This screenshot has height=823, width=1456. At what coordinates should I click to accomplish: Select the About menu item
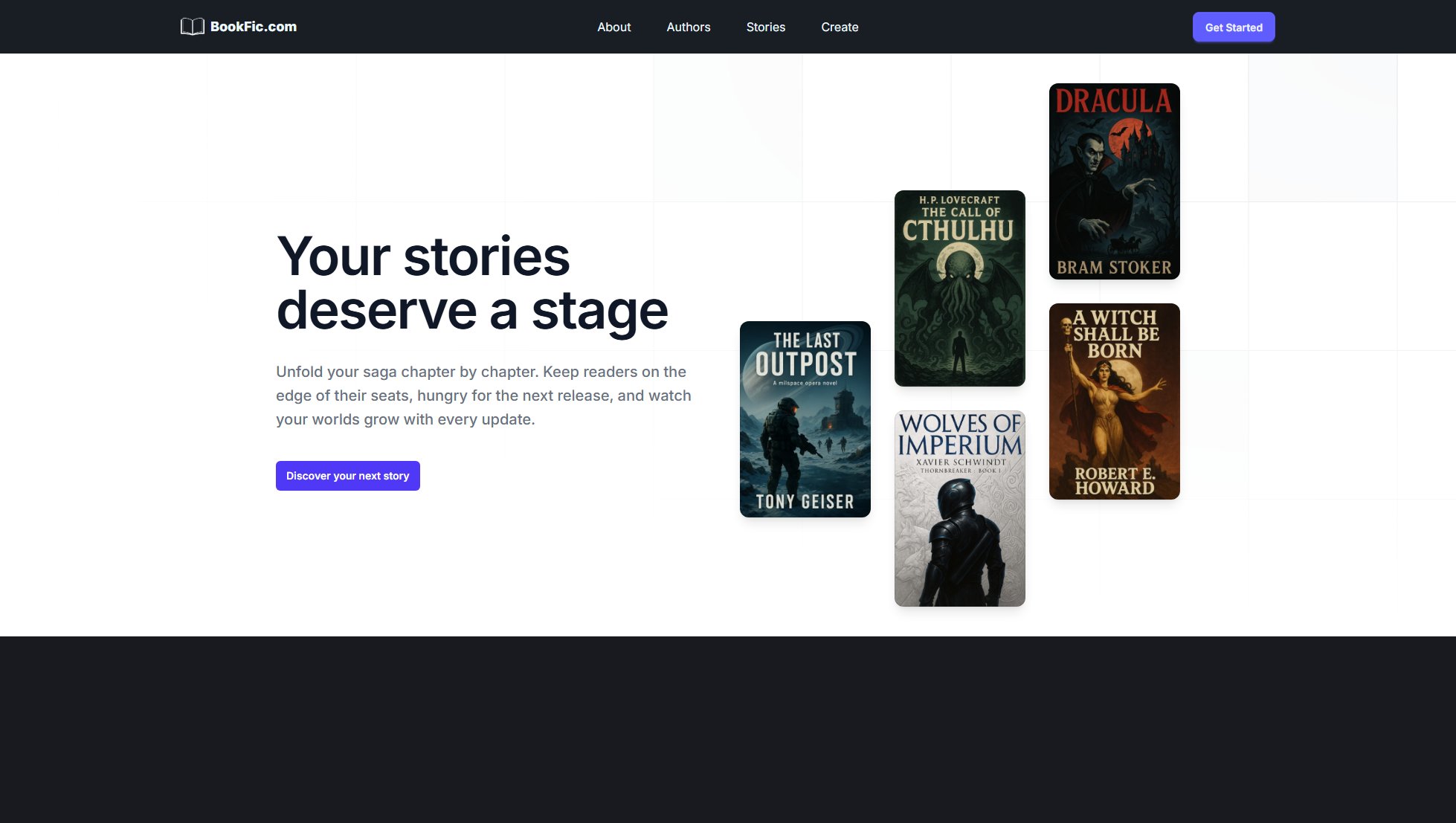coord(613,27)
